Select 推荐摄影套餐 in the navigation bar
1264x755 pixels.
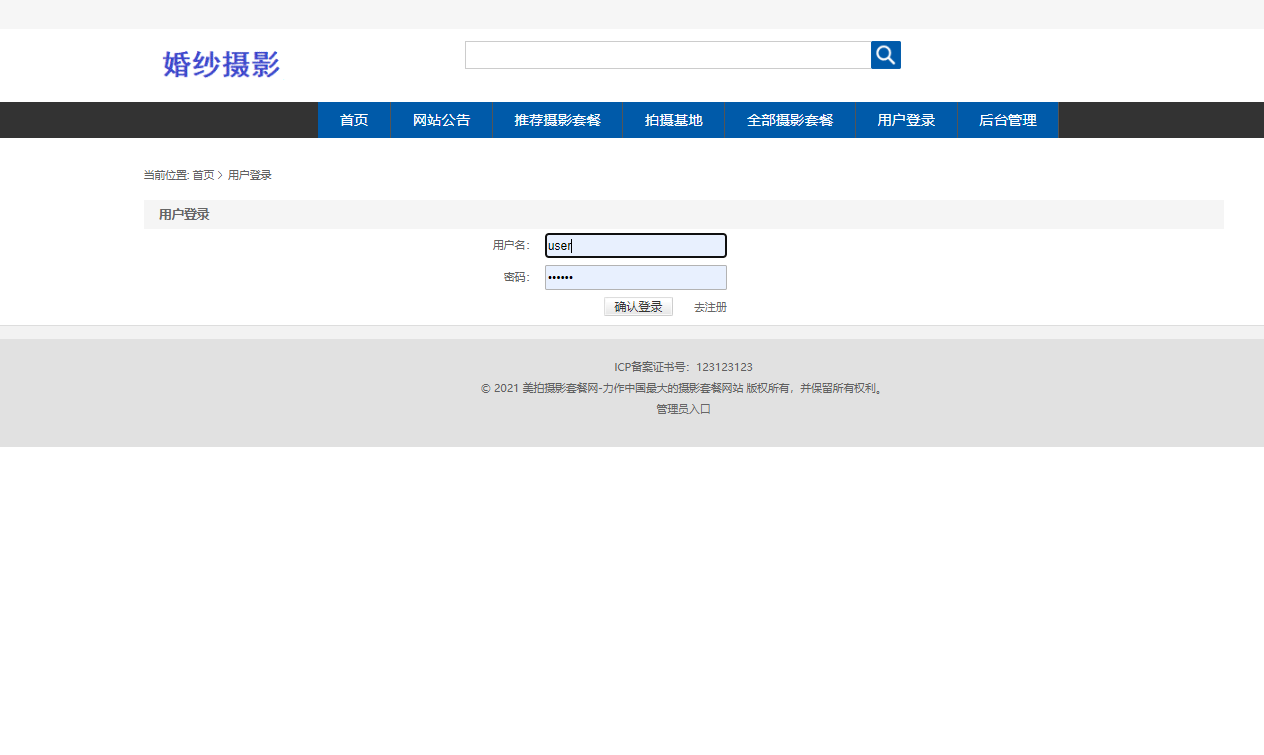pyautogui.click(x=557, y=119)
